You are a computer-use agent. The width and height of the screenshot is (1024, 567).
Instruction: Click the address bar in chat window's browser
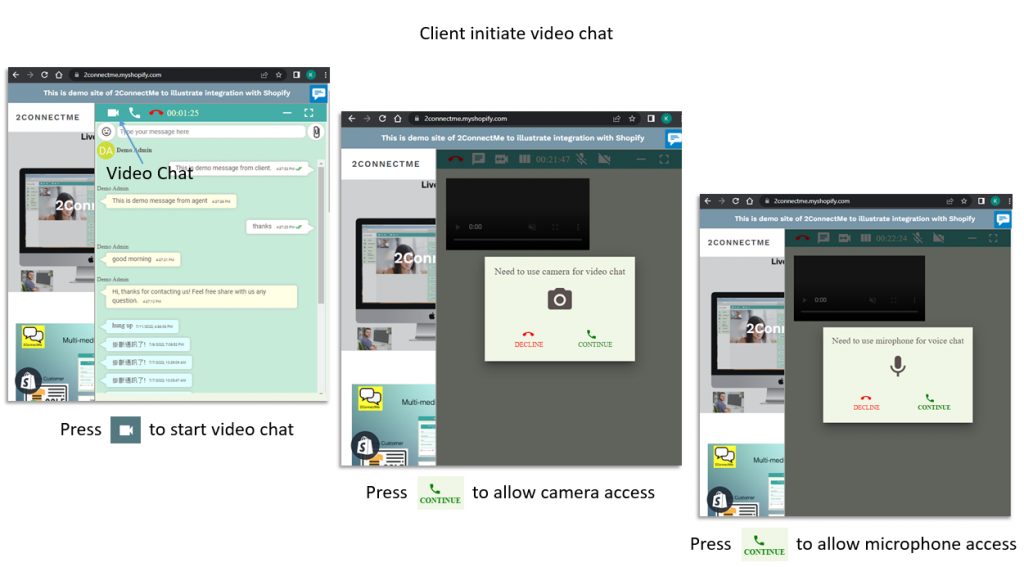pyautogui.click(x=163, y=74)
